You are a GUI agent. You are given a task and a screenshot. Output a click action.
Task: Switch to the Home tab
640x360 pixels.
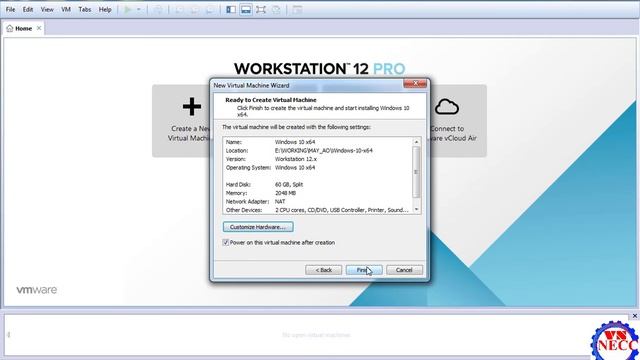tap(23, 29)
